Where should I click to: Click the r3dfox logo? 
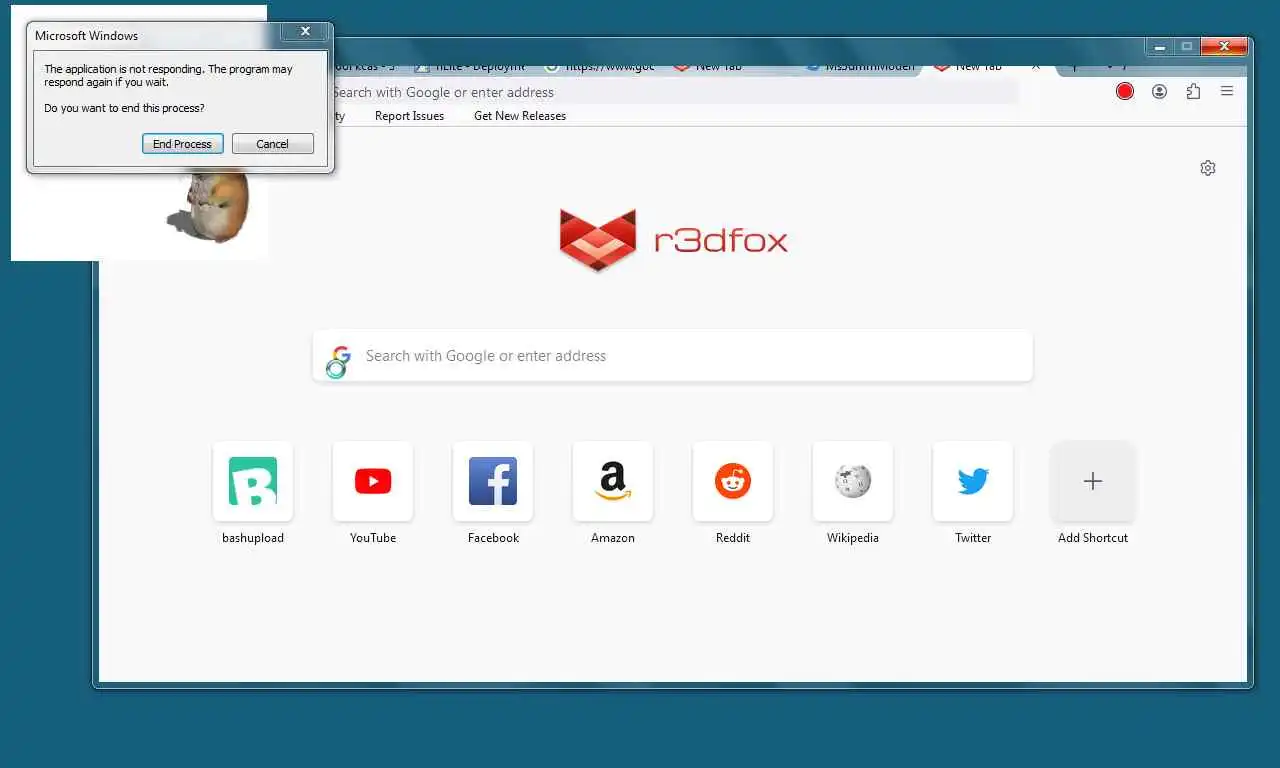674,240
